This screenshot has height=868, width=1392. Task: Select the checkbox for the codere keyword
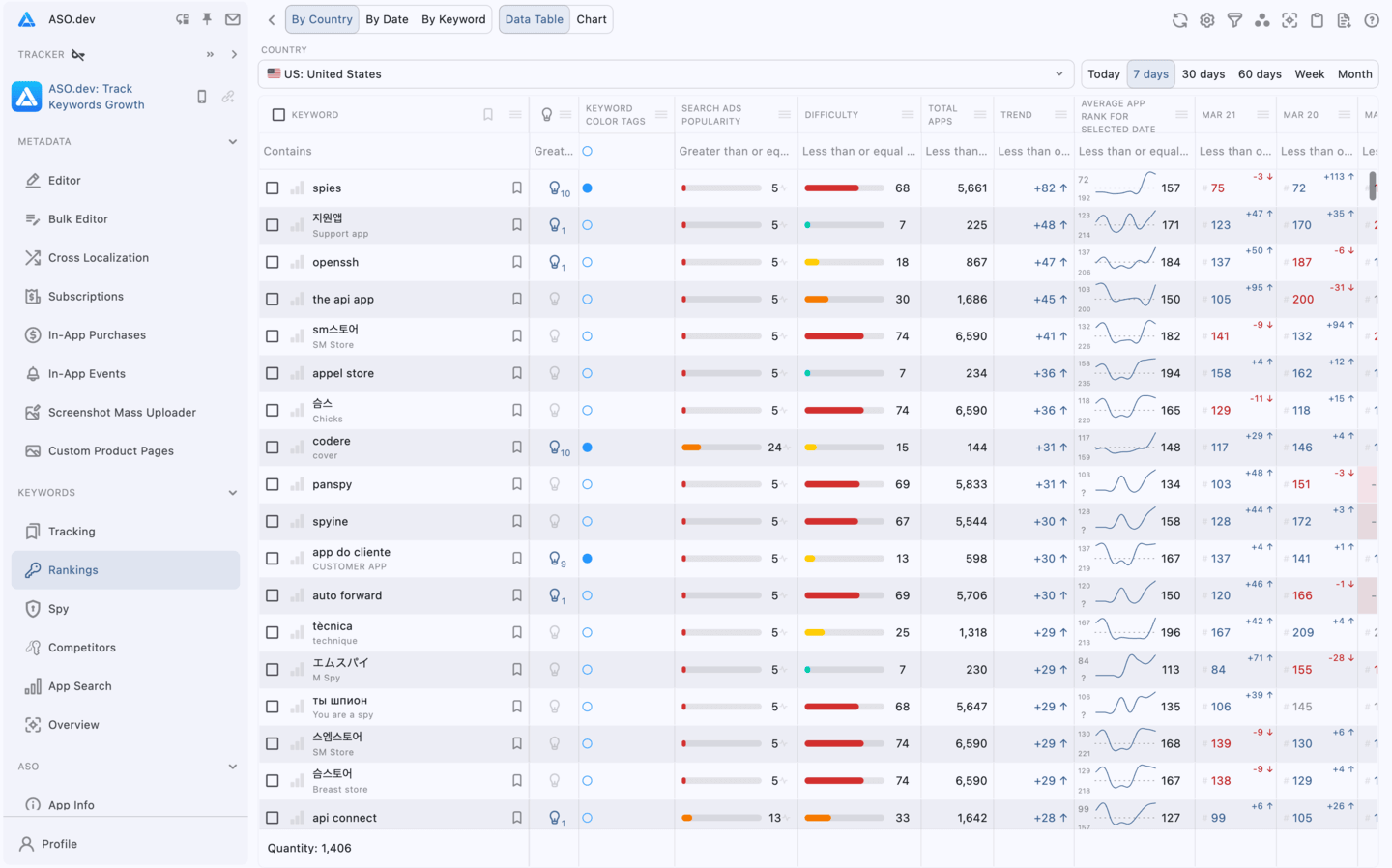272,447
